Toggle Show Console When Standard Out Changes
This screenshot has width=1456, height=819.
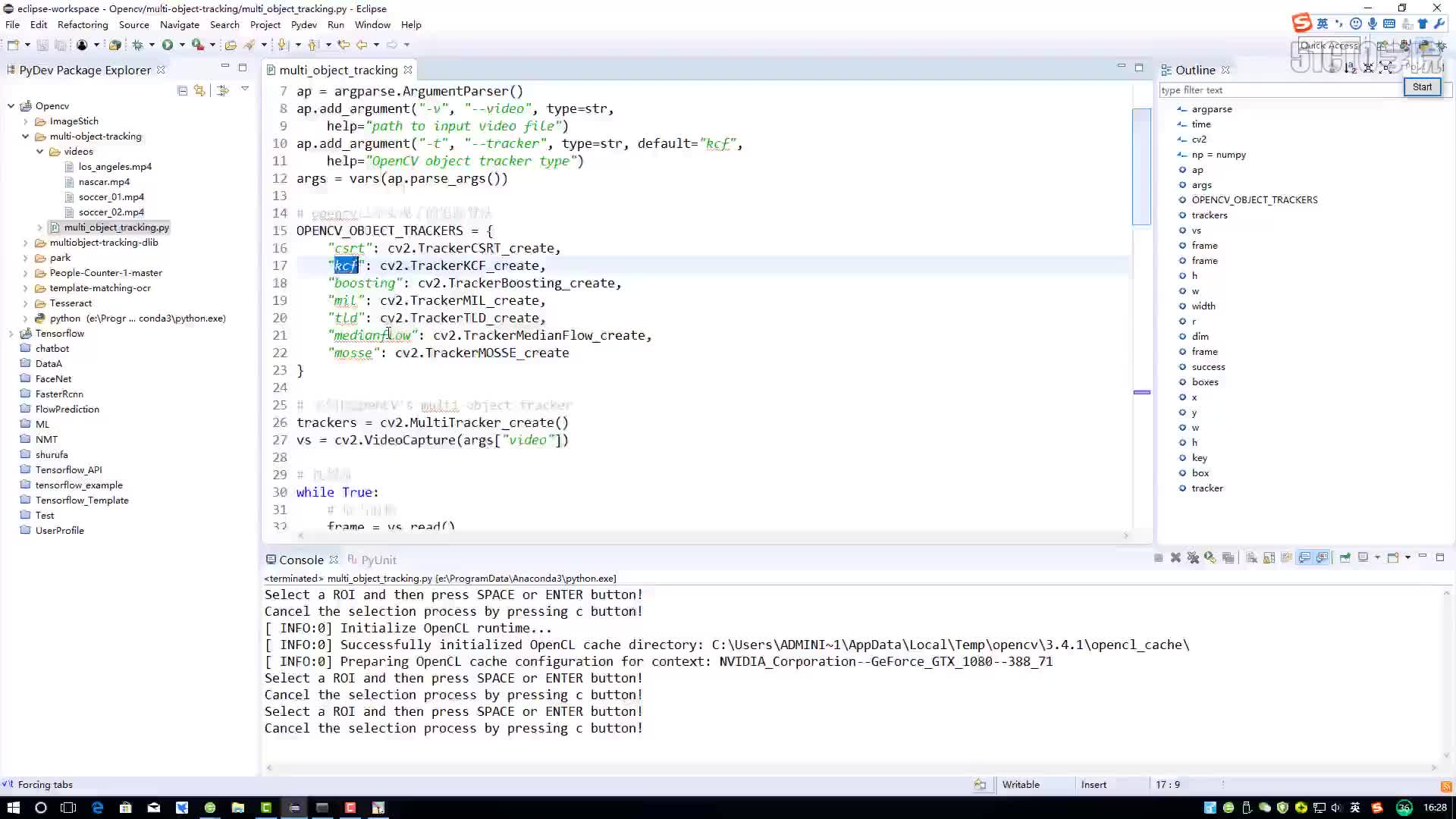[x=1304, y=557]
